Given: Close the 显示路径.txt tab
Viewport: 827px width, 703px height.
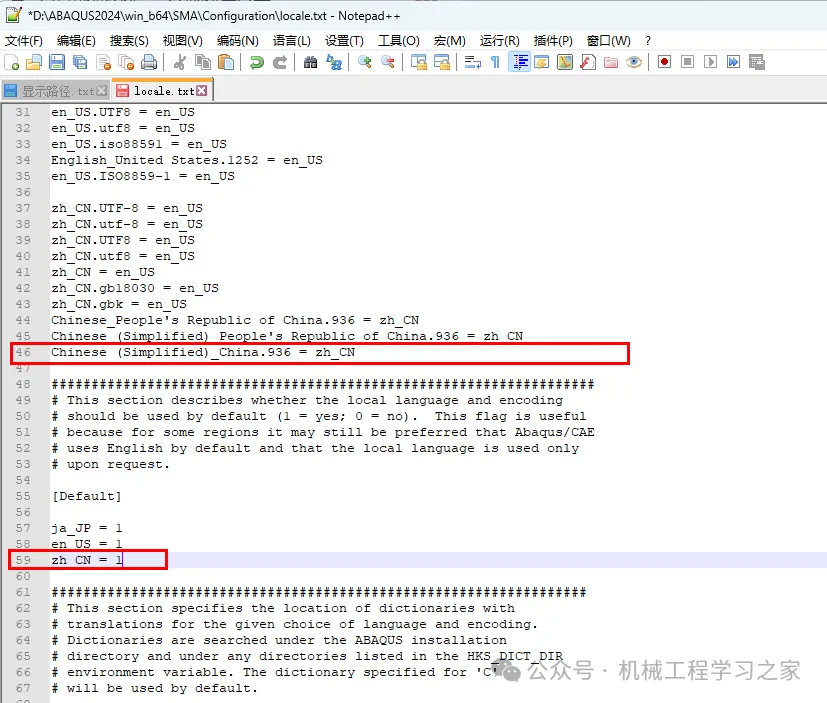Looking at the screenshot, I should point(102,91).
